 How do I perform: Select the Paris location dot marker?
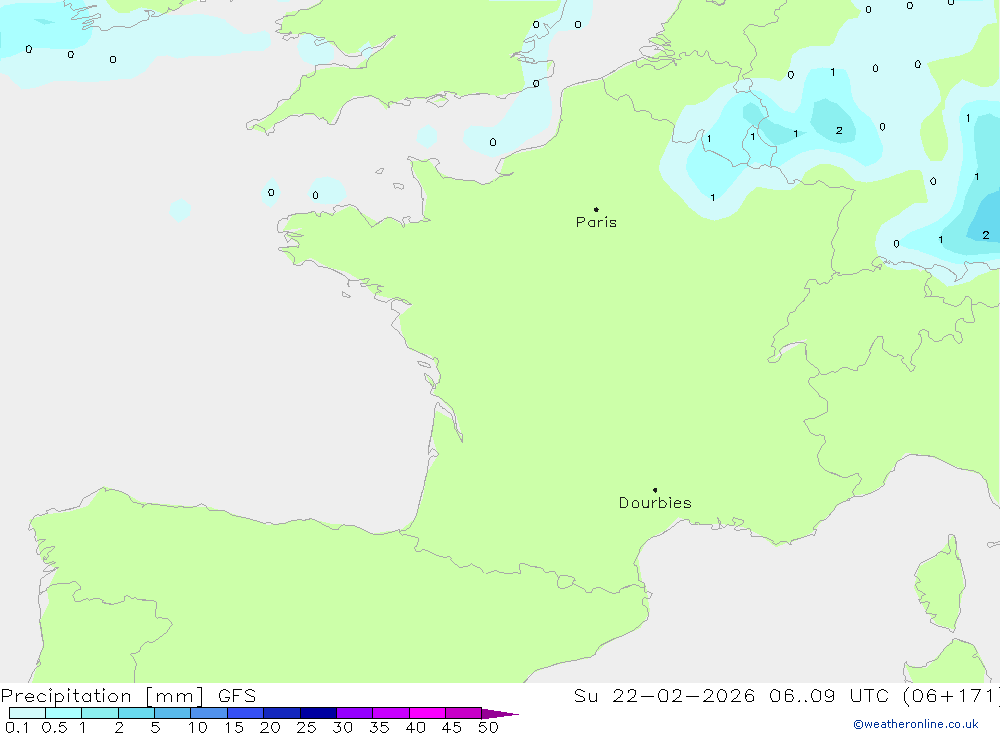tap(596, 209)
